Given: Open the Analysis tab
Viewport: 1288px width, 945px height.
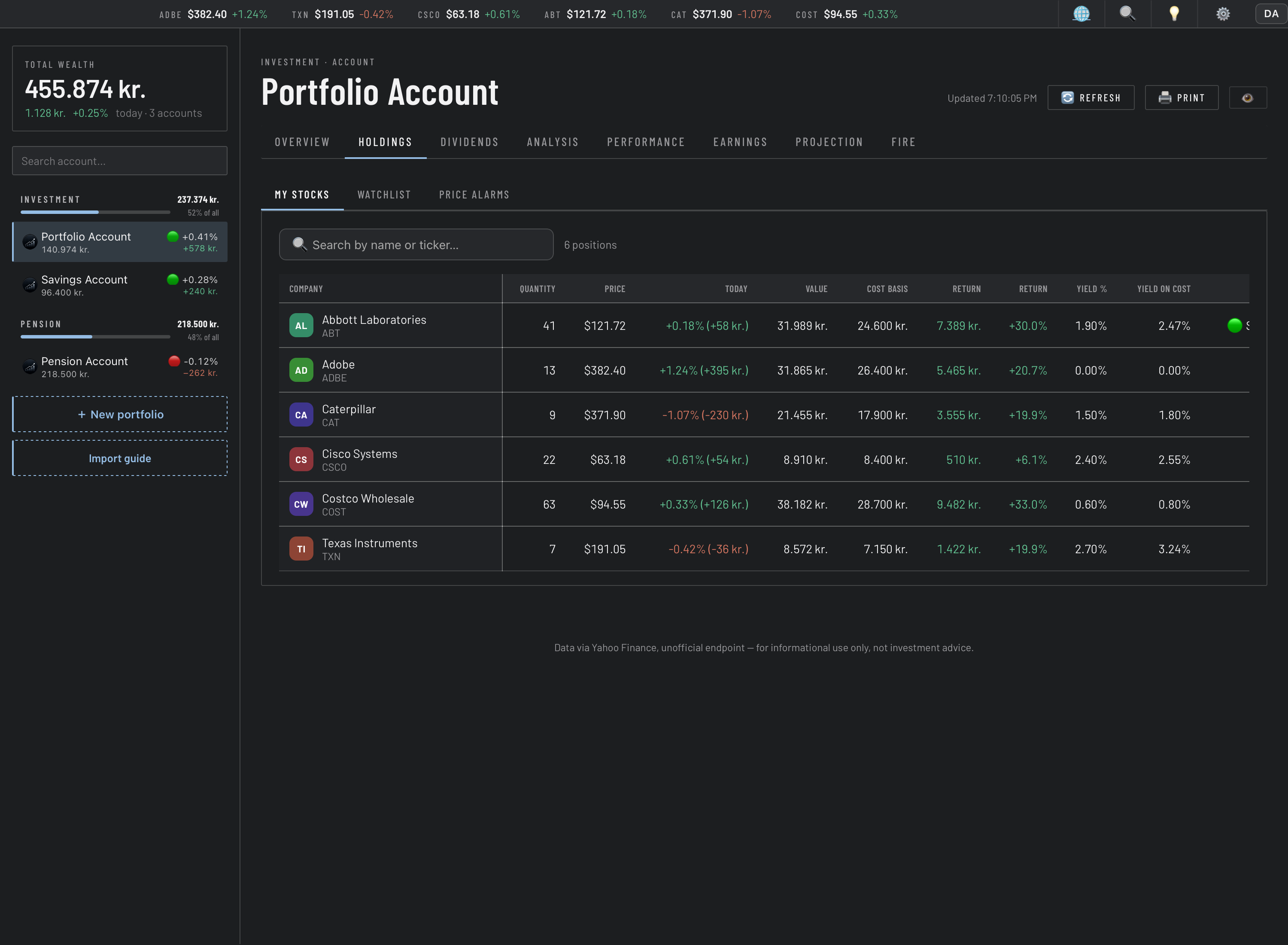Looking at the screenshot, I should pos(553,142).
